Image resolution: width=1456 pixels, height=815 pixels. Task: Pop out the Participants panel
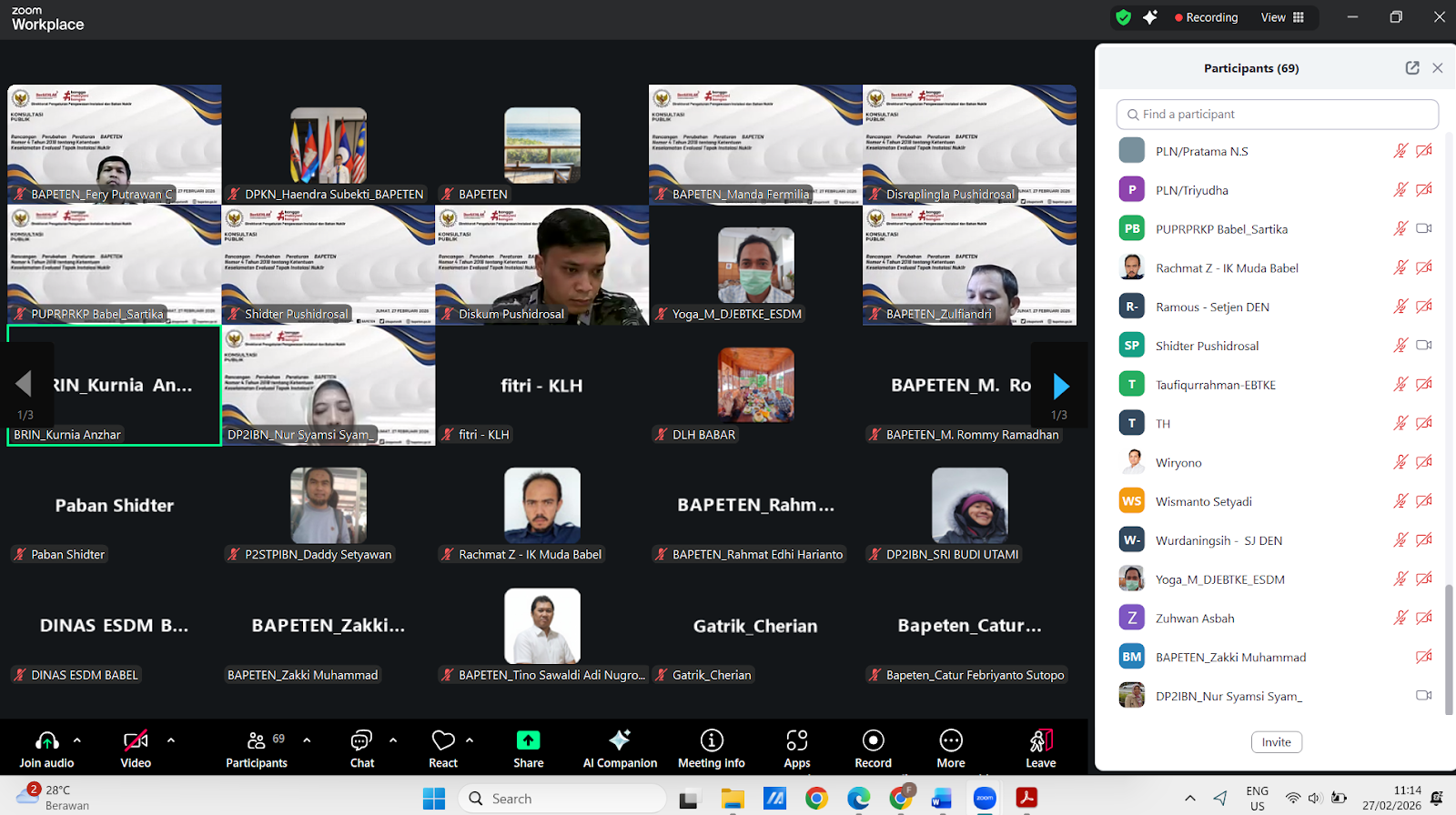click(1412, 68)
